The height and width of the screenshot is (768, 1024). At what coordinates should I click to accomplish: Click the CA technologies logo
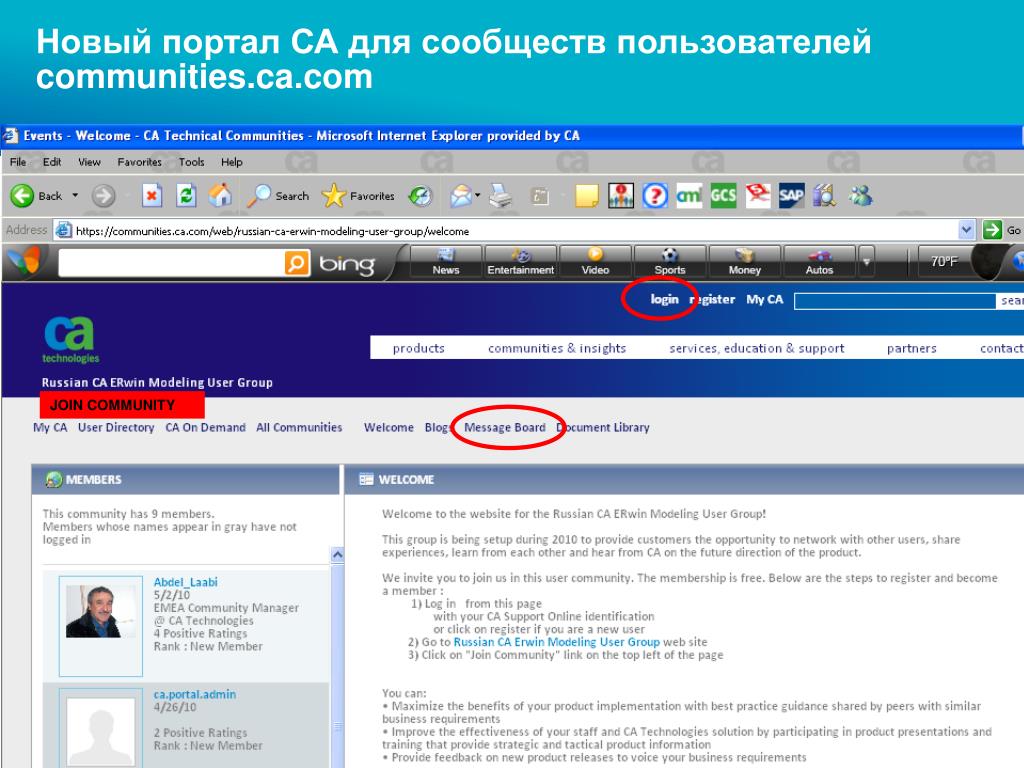71,340
